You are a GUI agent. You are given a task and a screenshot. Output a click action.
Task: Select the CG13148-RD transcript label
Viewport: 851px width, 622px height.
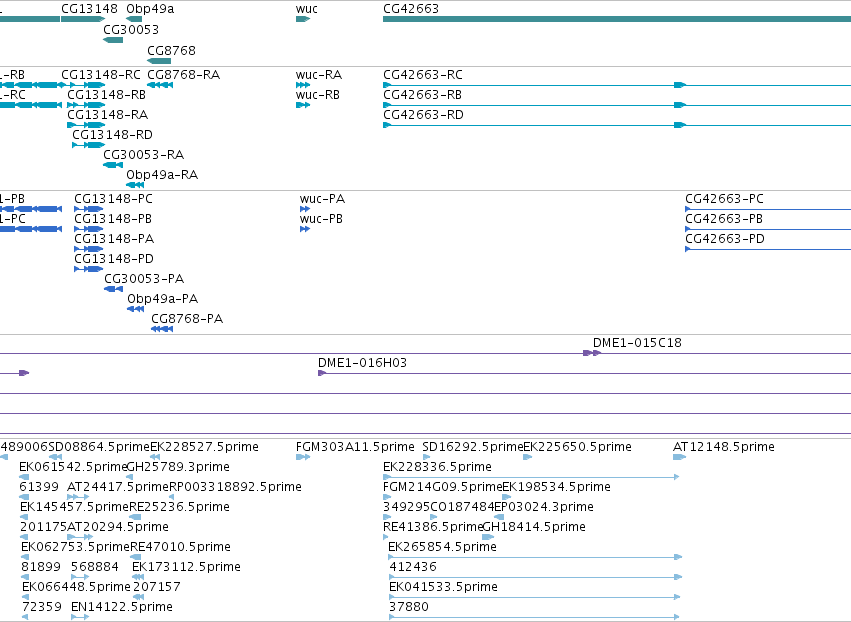[x=112, y=135]
